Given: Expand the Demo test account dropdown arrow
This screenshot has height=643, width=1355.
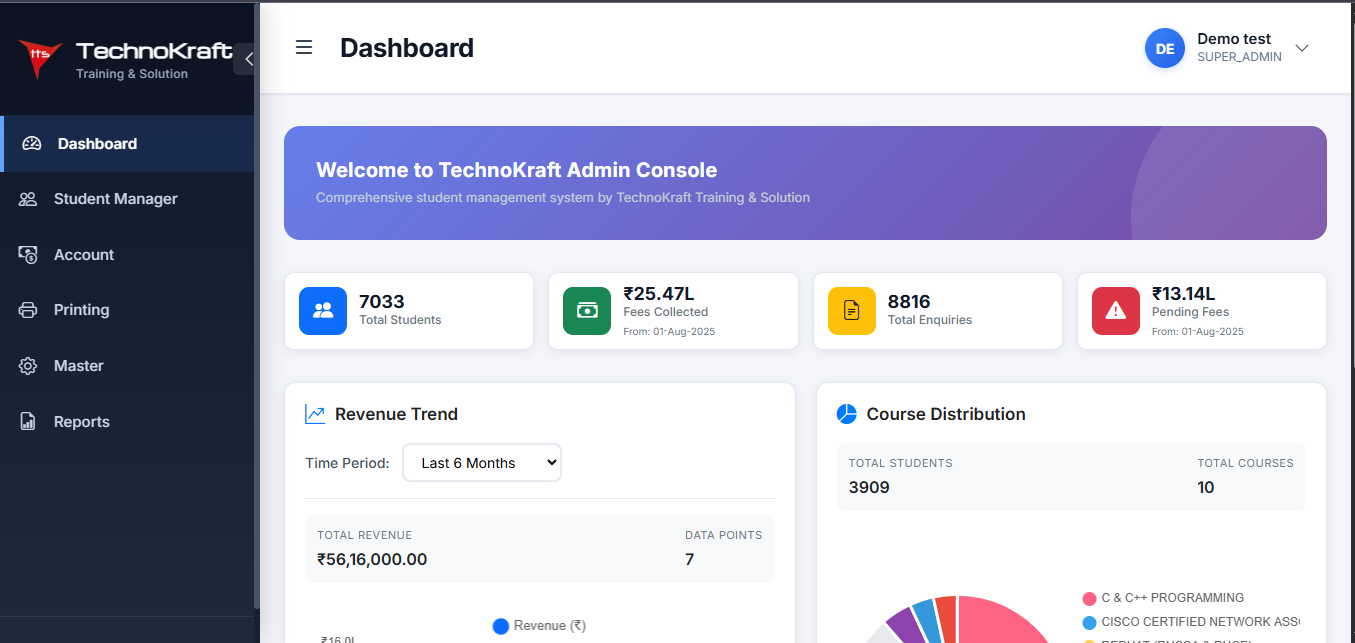Looking at the screenshot, I should click(1301, 48).
